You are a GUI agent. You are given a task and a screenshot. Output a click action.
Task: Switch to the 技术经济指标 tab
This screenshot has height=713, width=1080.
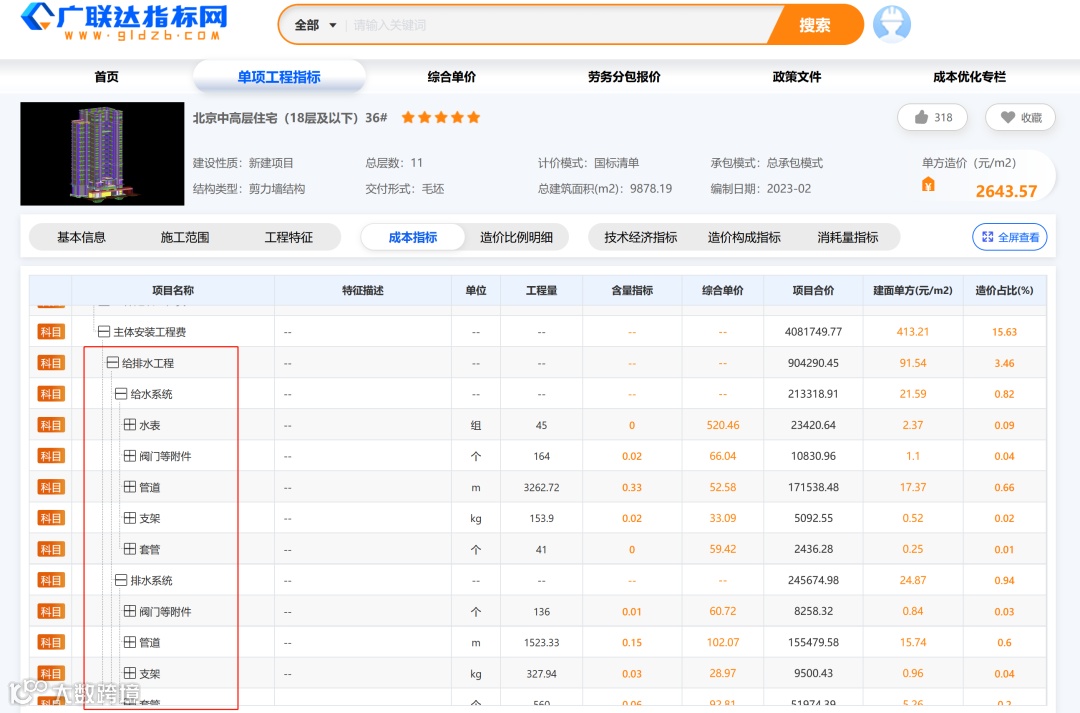[641, 237]
